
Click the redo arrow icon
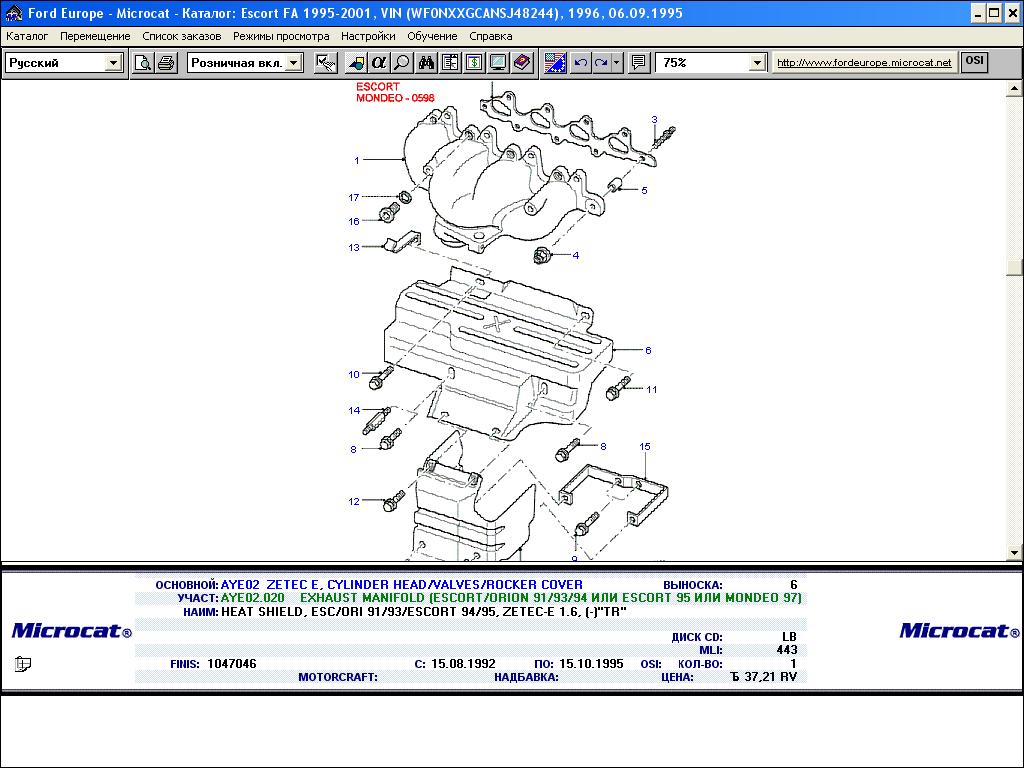coord(601,63)
